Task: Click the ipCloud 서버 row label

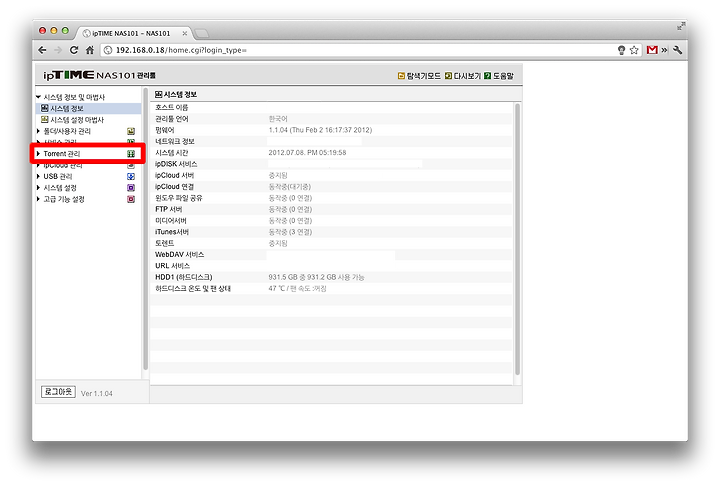Action: coord(174,175)
